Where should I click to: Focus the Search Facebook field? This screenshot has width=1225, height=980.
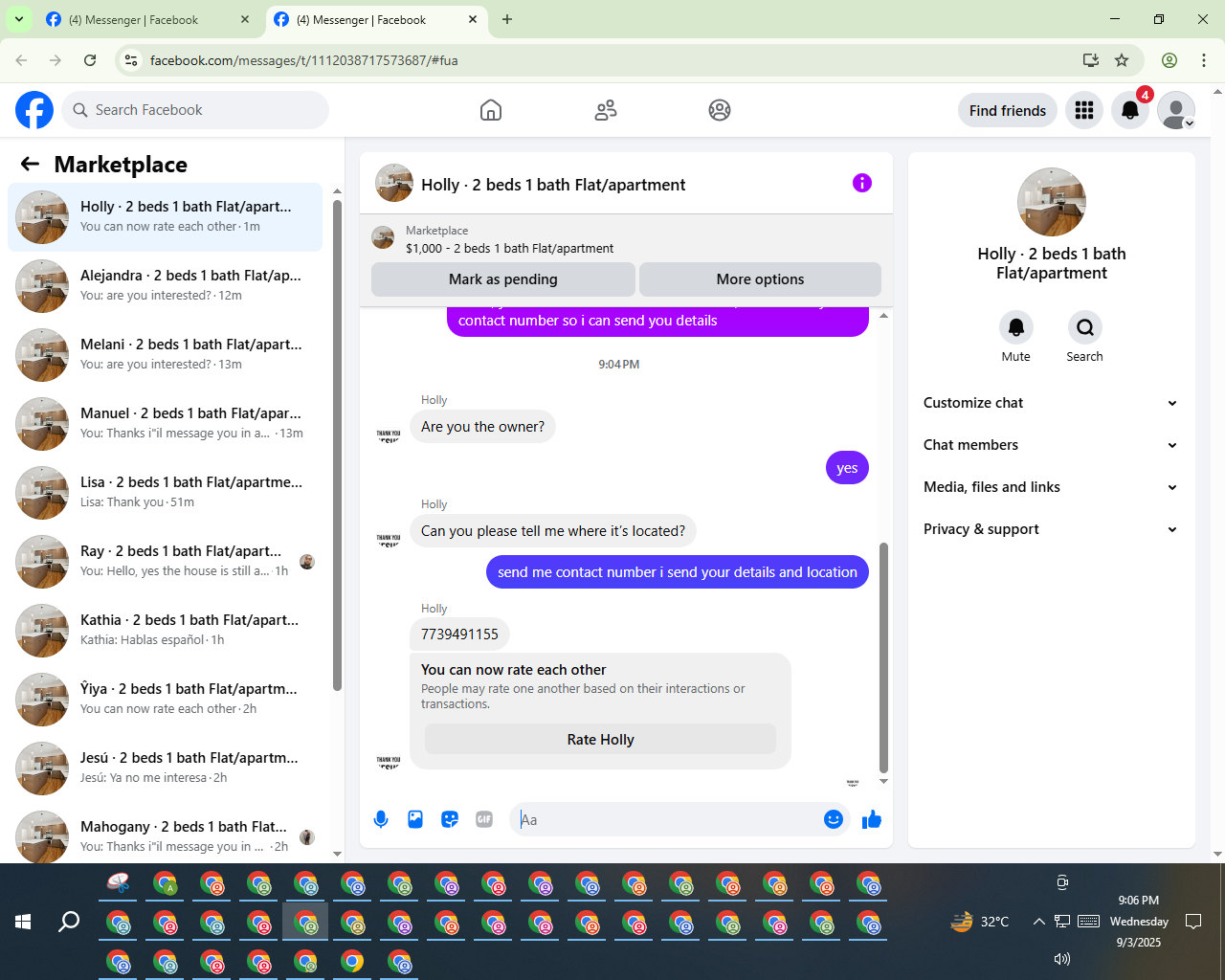click(195, 110)
